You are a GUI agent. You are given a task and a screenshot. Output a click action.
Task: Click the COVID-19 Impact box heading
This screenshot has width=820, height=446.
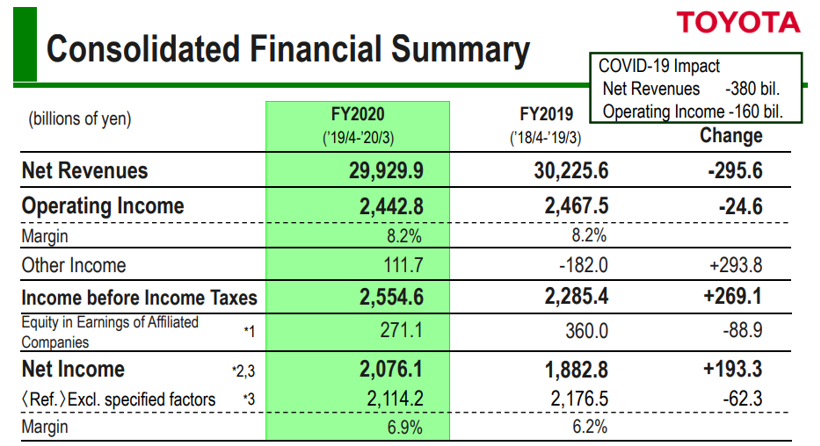coord(659,66)
